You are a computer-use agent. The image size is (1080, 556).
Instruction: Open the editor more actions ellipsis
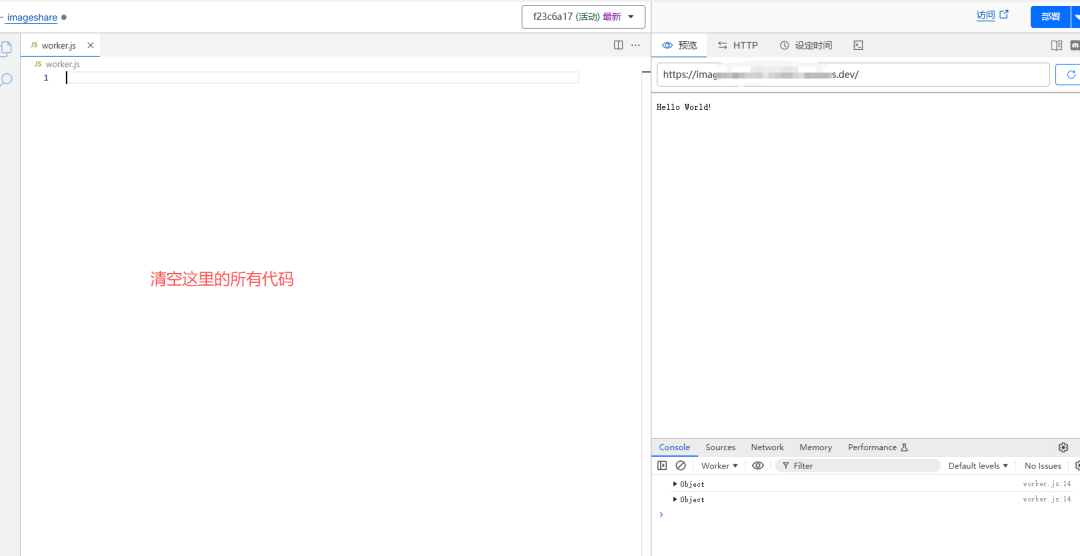[x=635, y=45]
